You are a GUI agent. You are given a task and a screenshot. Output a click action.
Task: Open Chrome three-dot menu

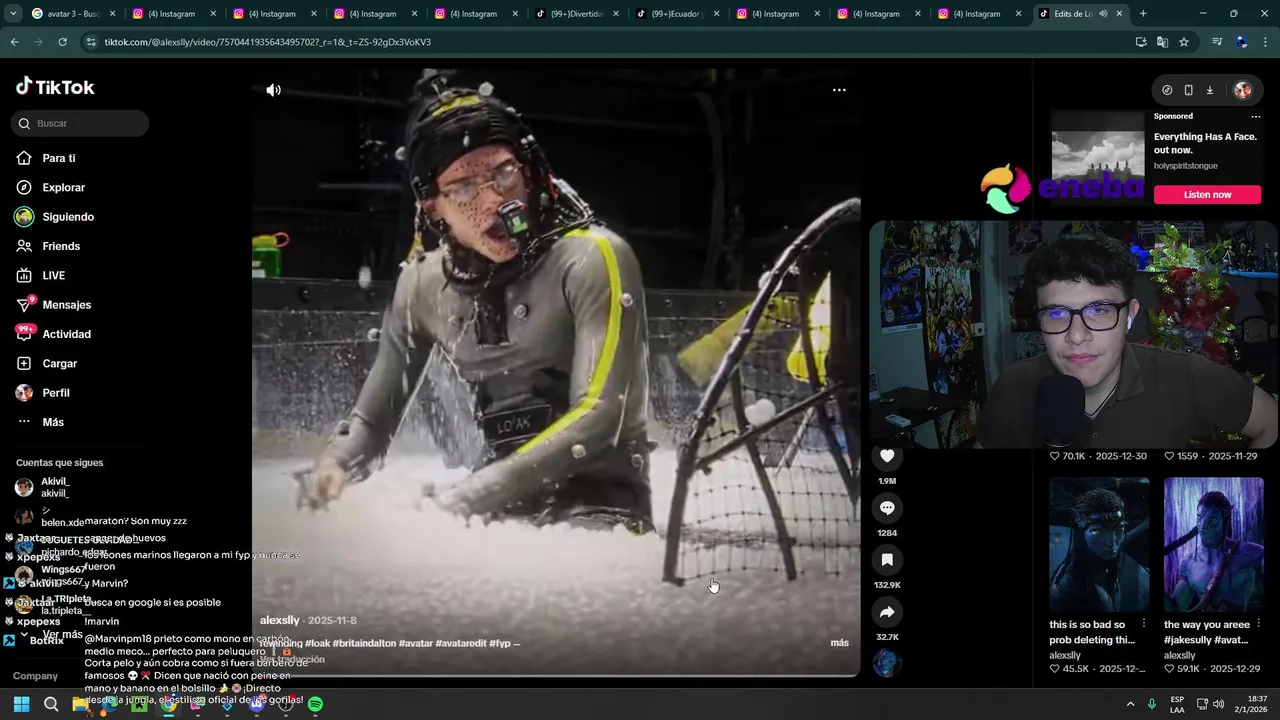tap(1266, 42)
